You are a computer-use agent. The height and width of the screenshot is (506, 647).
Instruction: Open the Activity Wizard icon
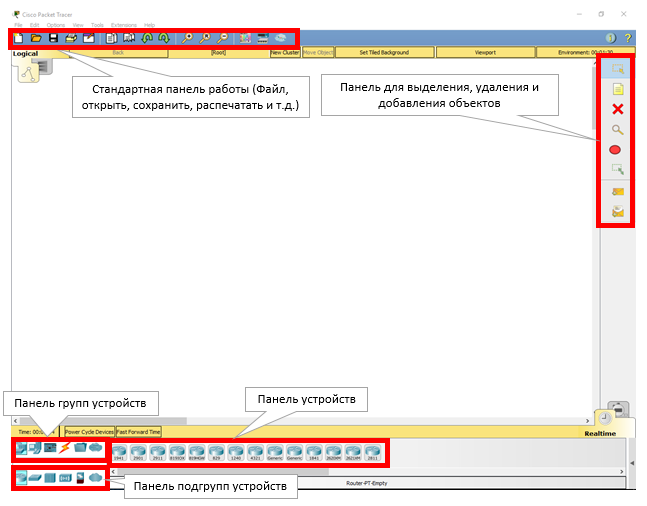pyautogui.click(x=89, y=38)
